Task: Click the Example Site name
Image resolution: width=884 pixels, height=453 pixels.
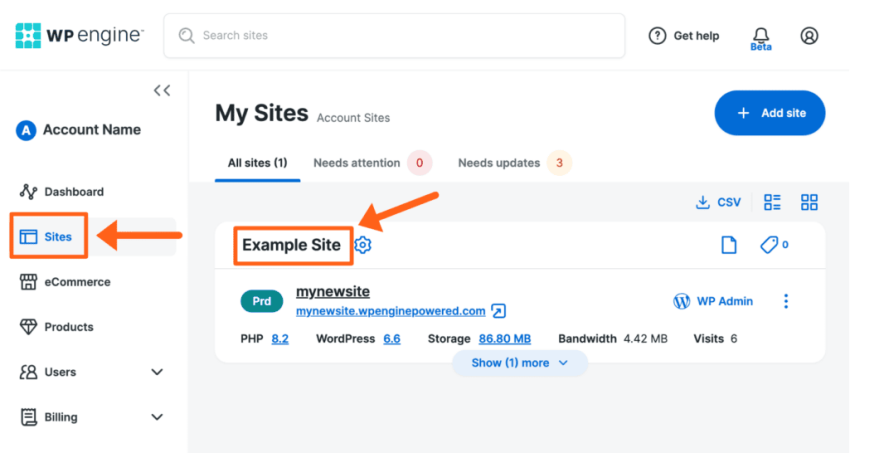Action: point(291,245)
